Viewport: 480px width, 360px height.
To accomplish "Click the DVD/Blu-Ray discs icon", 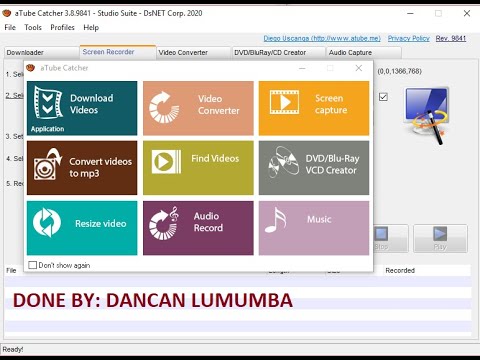I will point(284,162).
